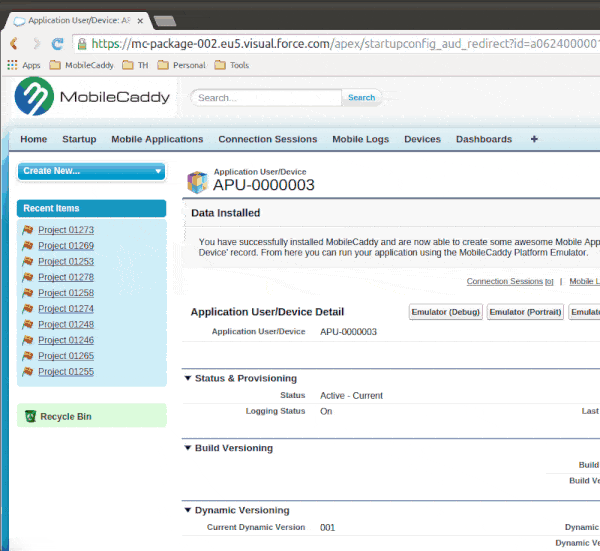Click the browser reload icon
Image resolution: width=600 pixels, height=551 pixels.
tap(58, 44)
